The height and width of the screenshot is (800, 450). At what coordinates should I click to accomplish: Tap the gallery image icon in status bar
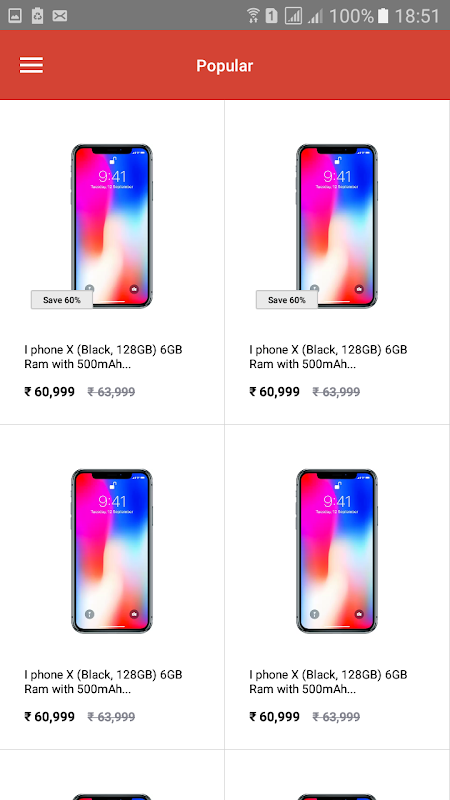(x=15, y=16)
